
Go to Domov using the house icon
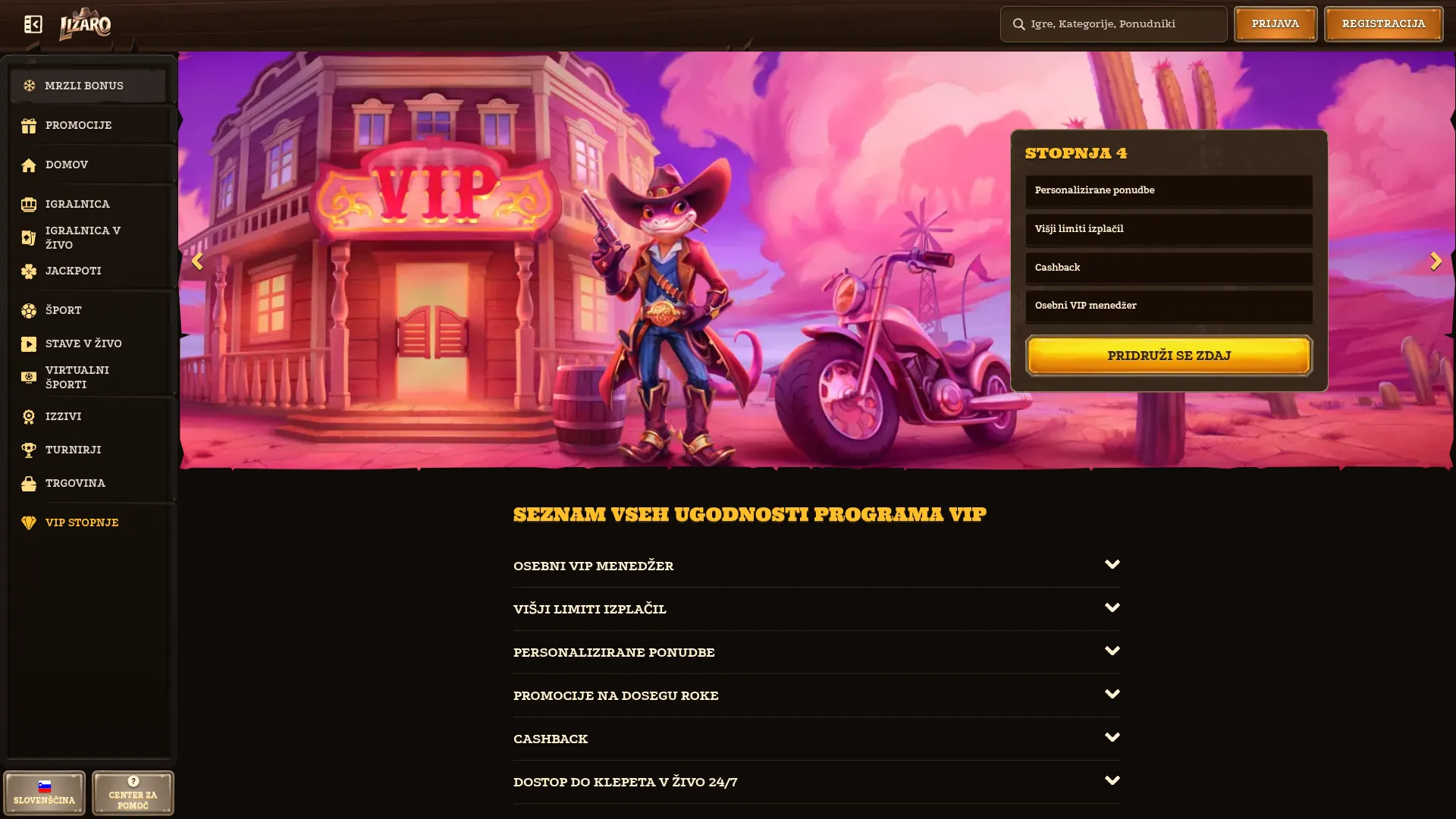[x=29, y=165]
